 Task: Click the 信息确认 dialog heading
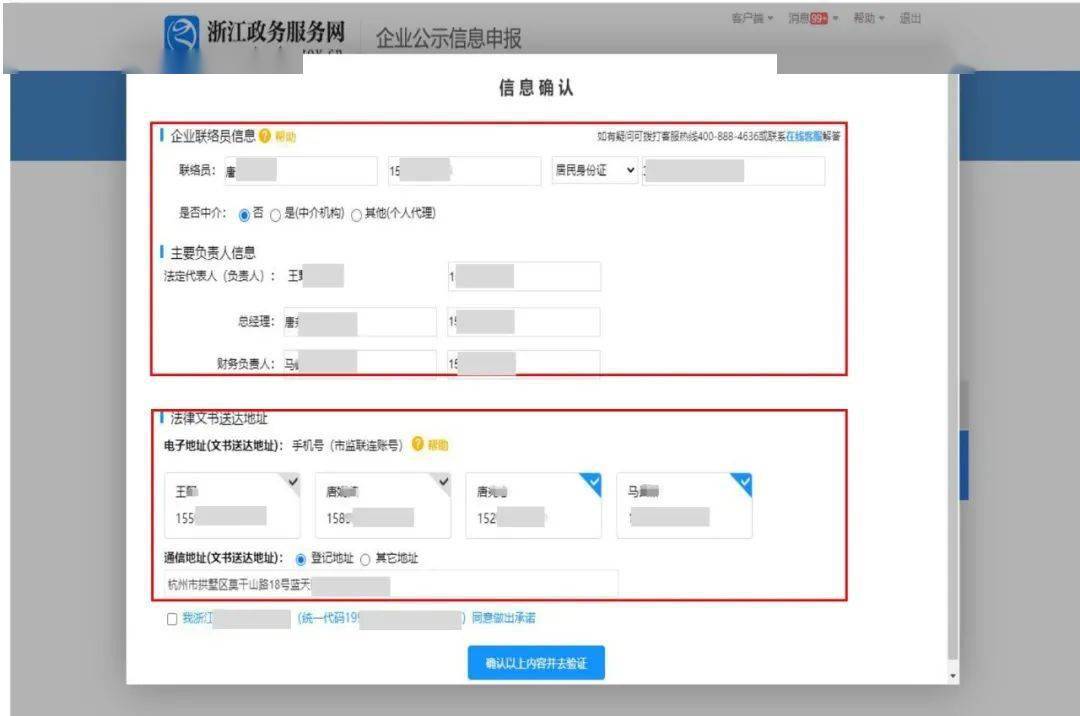pyautogui.click(x=536, y=87)
